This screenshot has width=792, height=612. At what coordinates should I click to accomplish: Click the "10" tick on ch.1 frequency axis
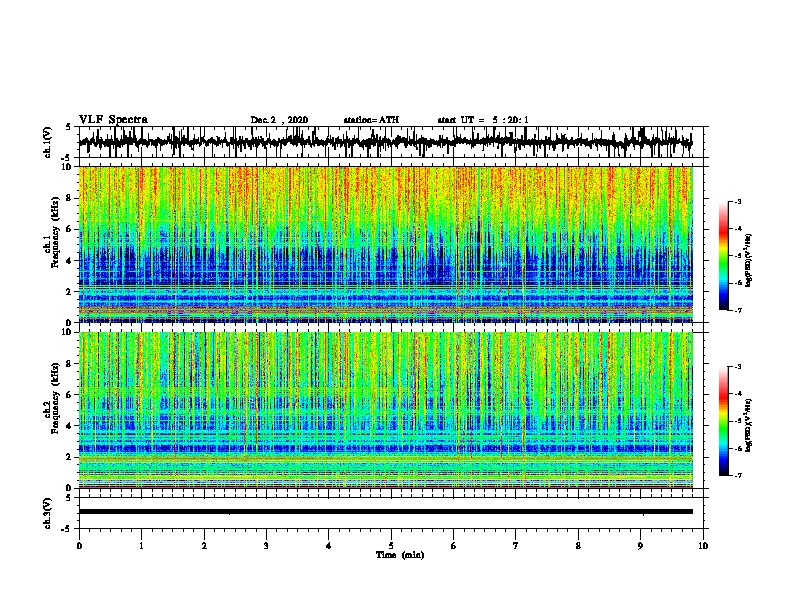[68, 167]
